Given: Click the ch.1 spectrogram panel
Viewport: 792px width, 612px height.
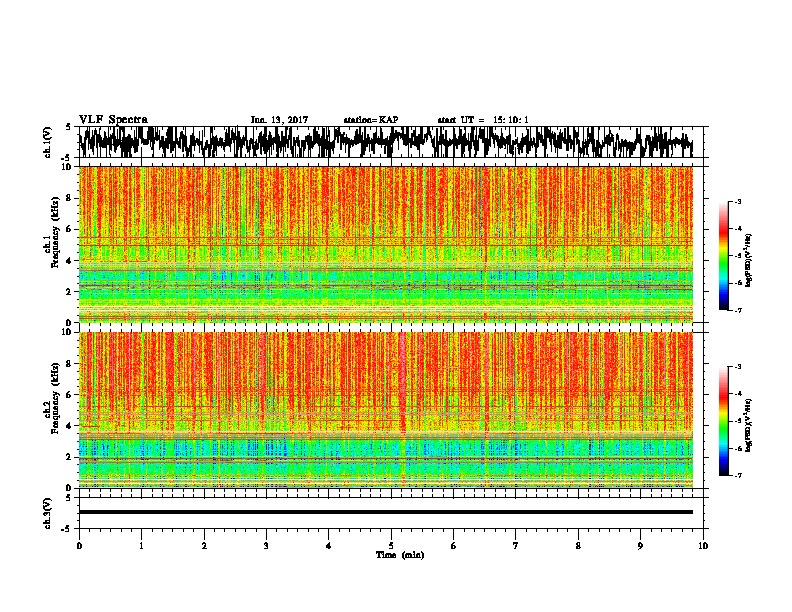Looking at the screenshot, I should tap(385, 244).
